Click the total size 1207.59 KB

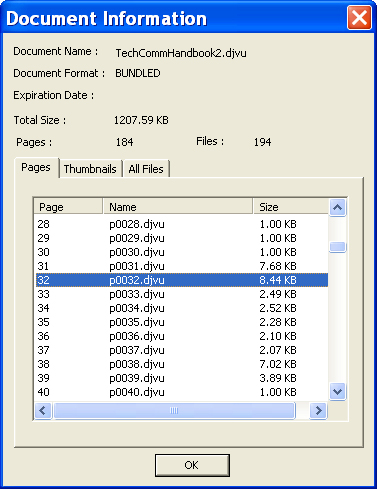click(141, 120)
